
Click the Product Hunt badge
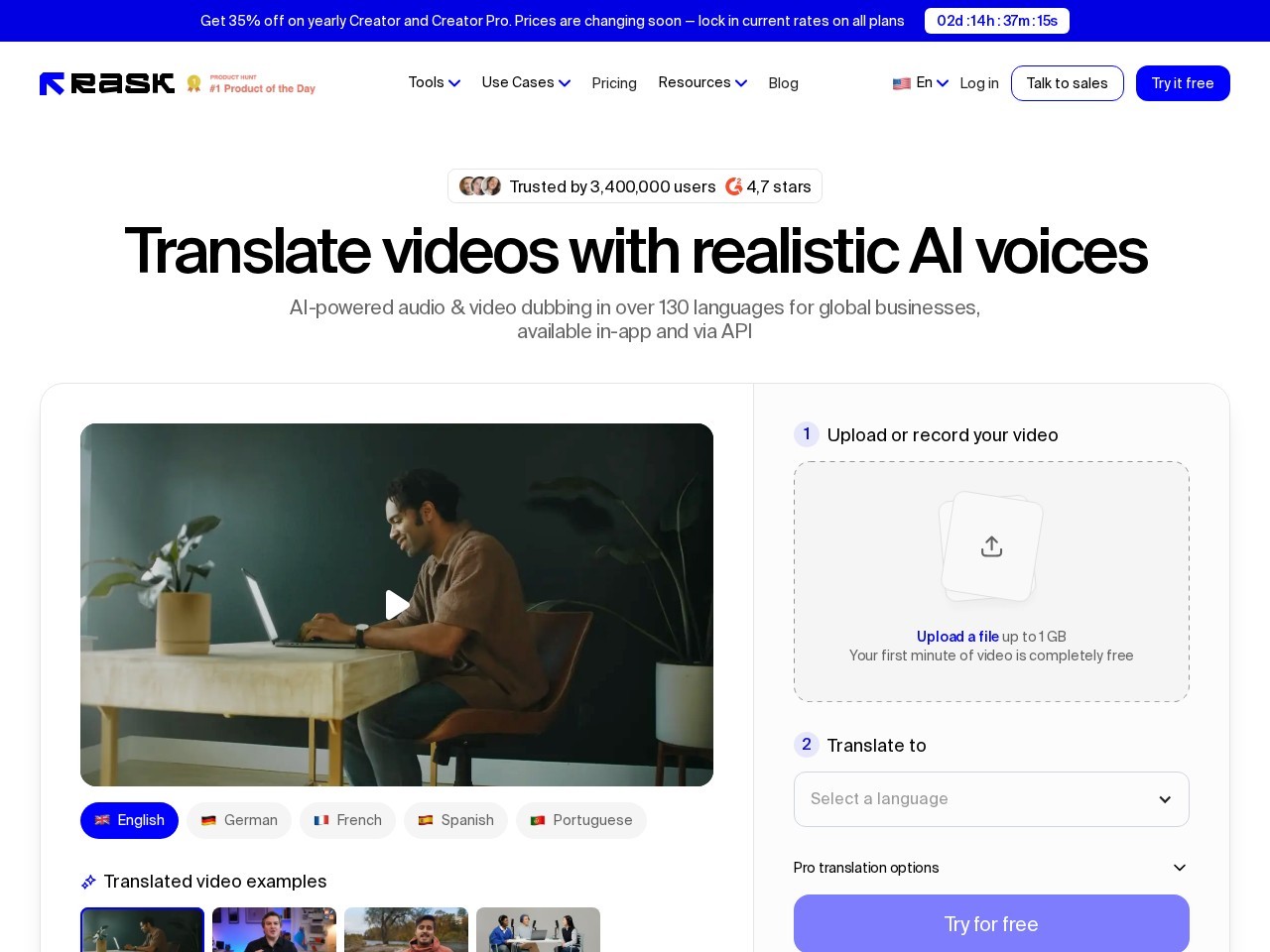tap(251, 84)
